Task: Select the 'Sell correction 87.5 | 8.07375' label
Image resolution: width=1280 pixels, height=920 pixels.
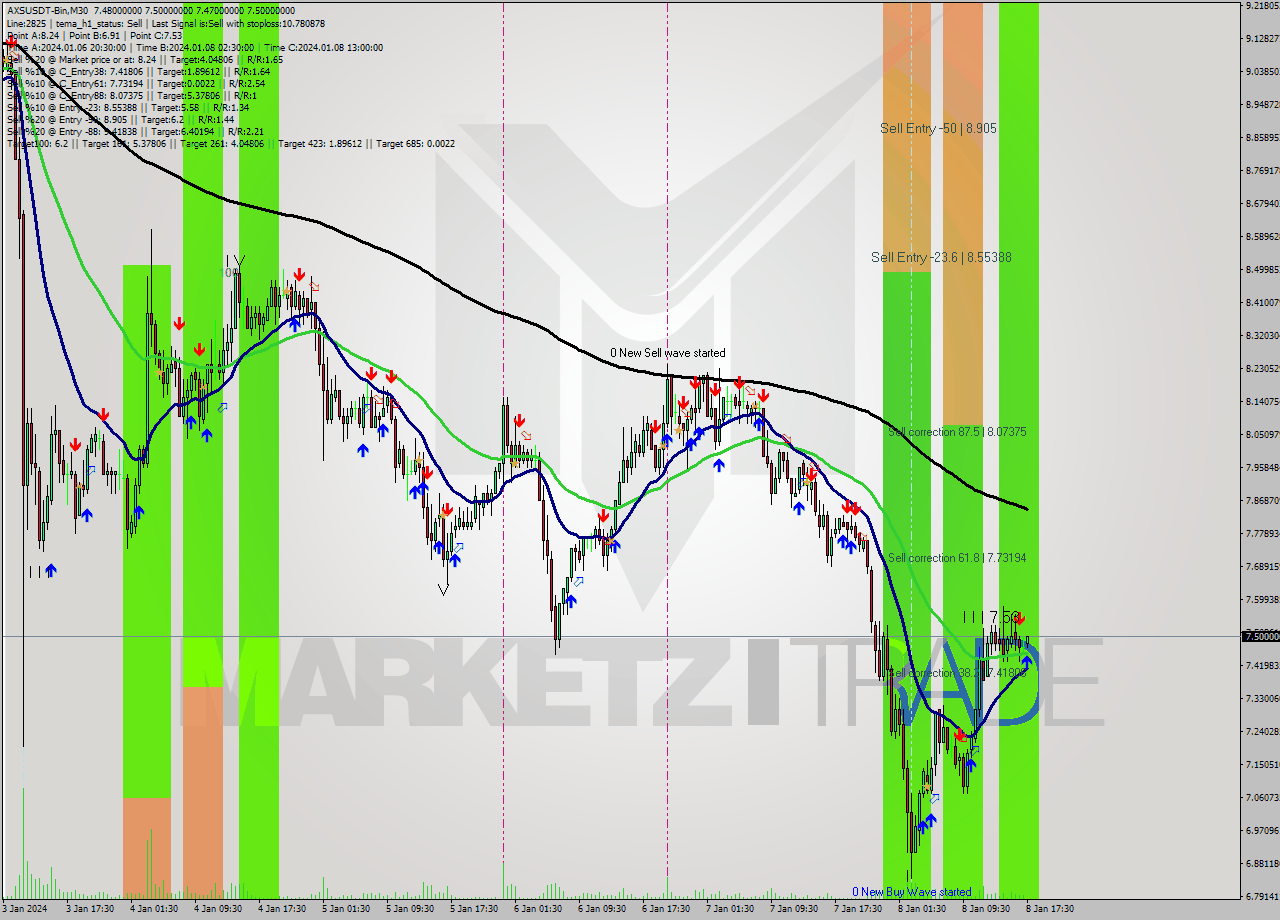Action: (957, 432)
